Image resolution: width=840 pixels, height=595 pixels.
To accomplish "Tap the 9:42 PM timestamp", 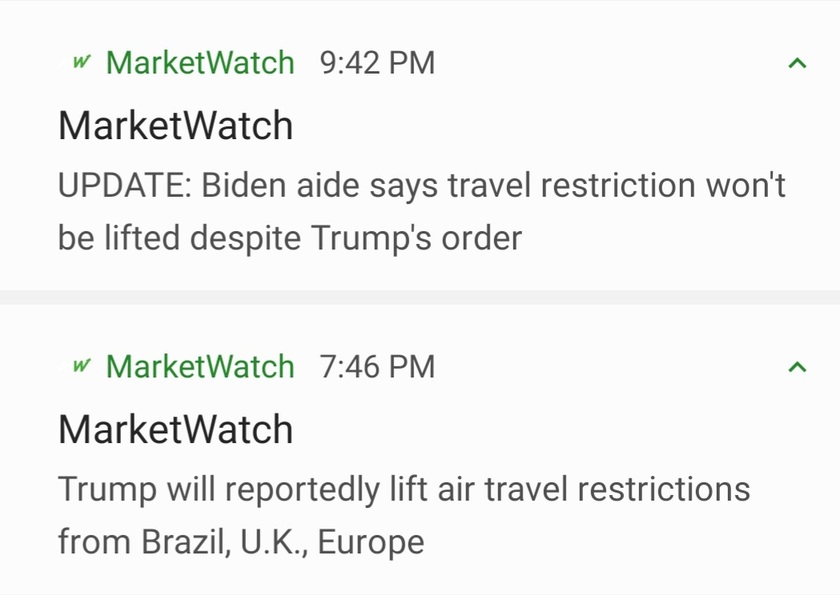I will pos(377,63).
